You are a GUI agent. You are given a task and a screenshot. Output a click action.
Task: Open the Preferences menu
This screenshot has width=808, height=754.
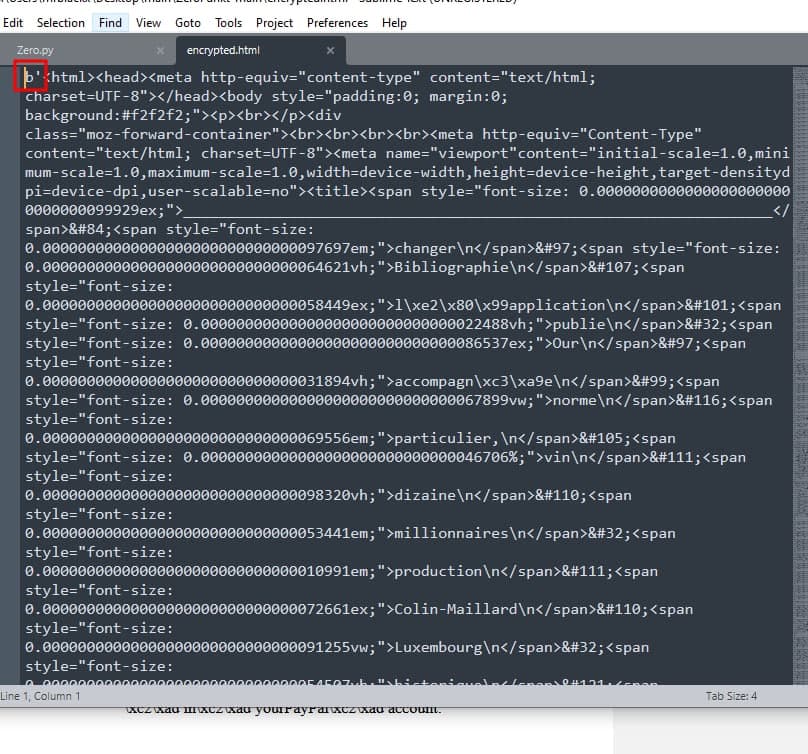tap(337, 22)
